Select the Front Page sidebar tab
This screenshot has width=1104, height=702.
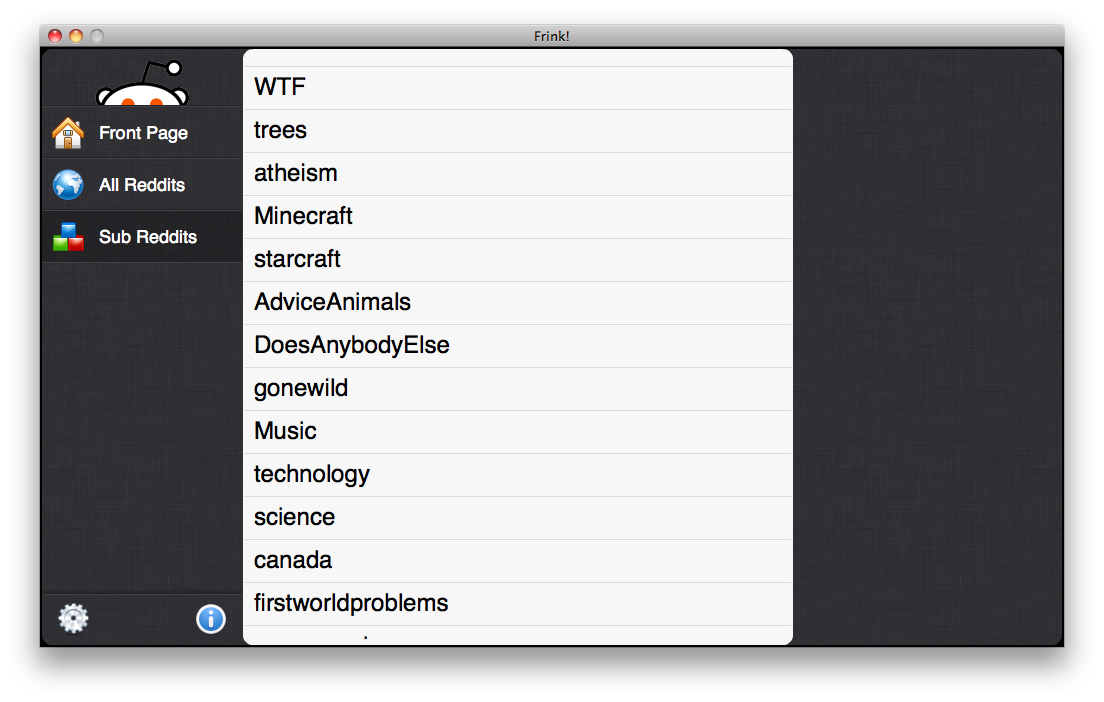pyautogui.click(x=142, y=132)
